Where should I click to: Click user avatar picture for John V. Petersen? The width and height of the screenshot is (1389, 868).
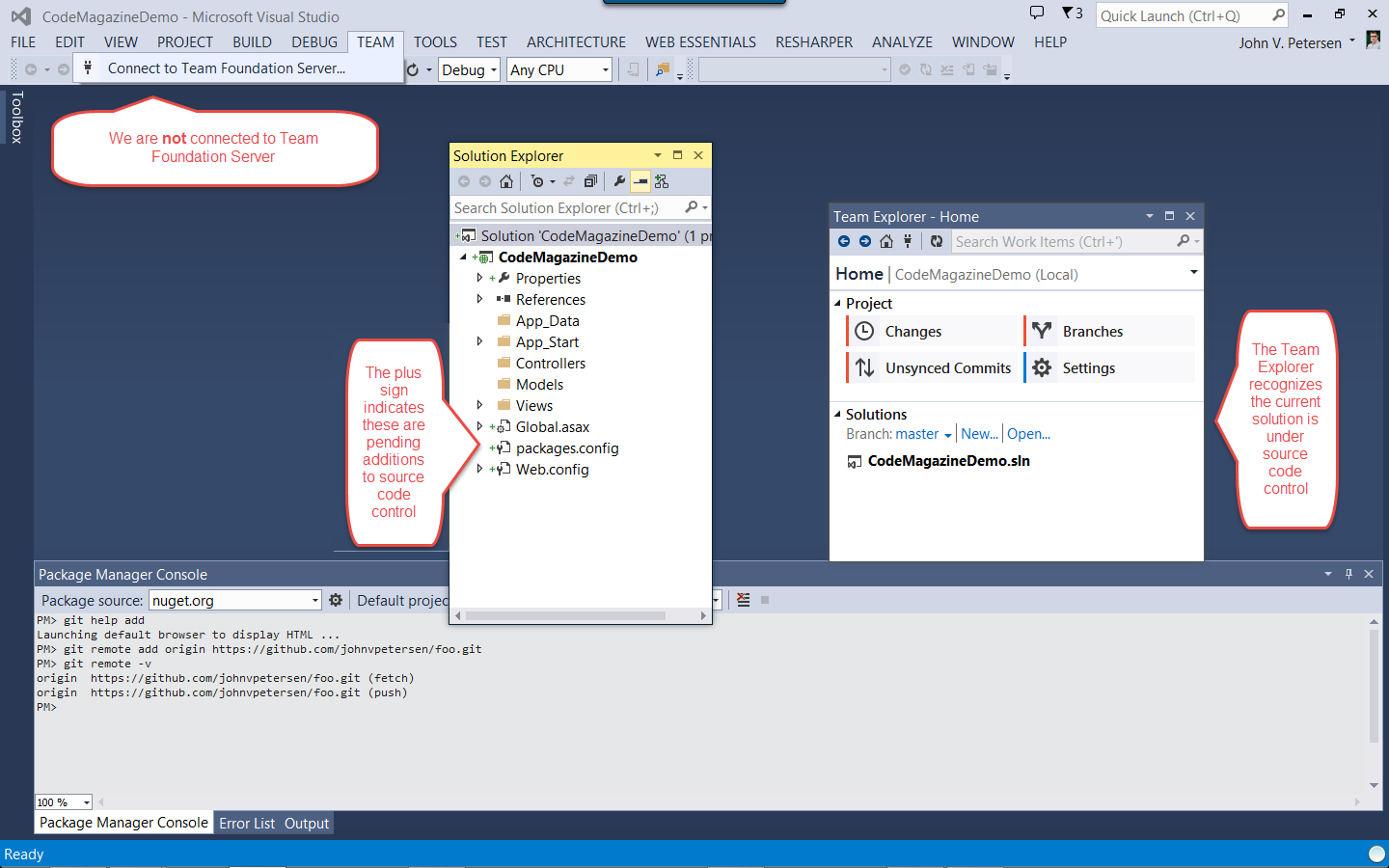1374,41
